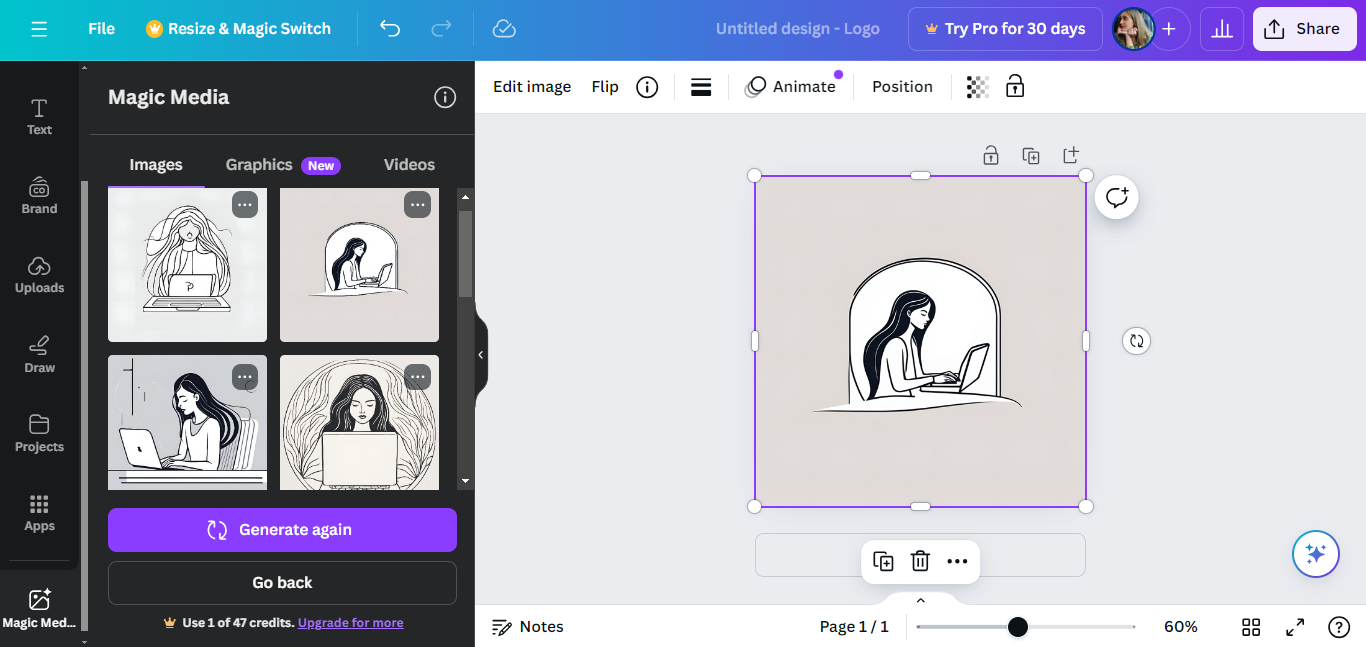Click the delete trash icon below the image
This screenshot has height=647, width=1366.
point(920,561)
